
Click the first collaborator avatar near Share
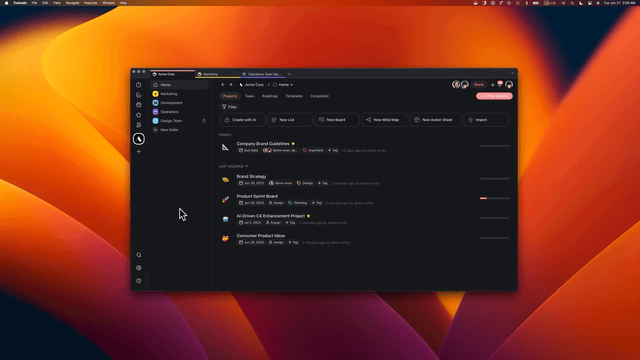(456, 84)
